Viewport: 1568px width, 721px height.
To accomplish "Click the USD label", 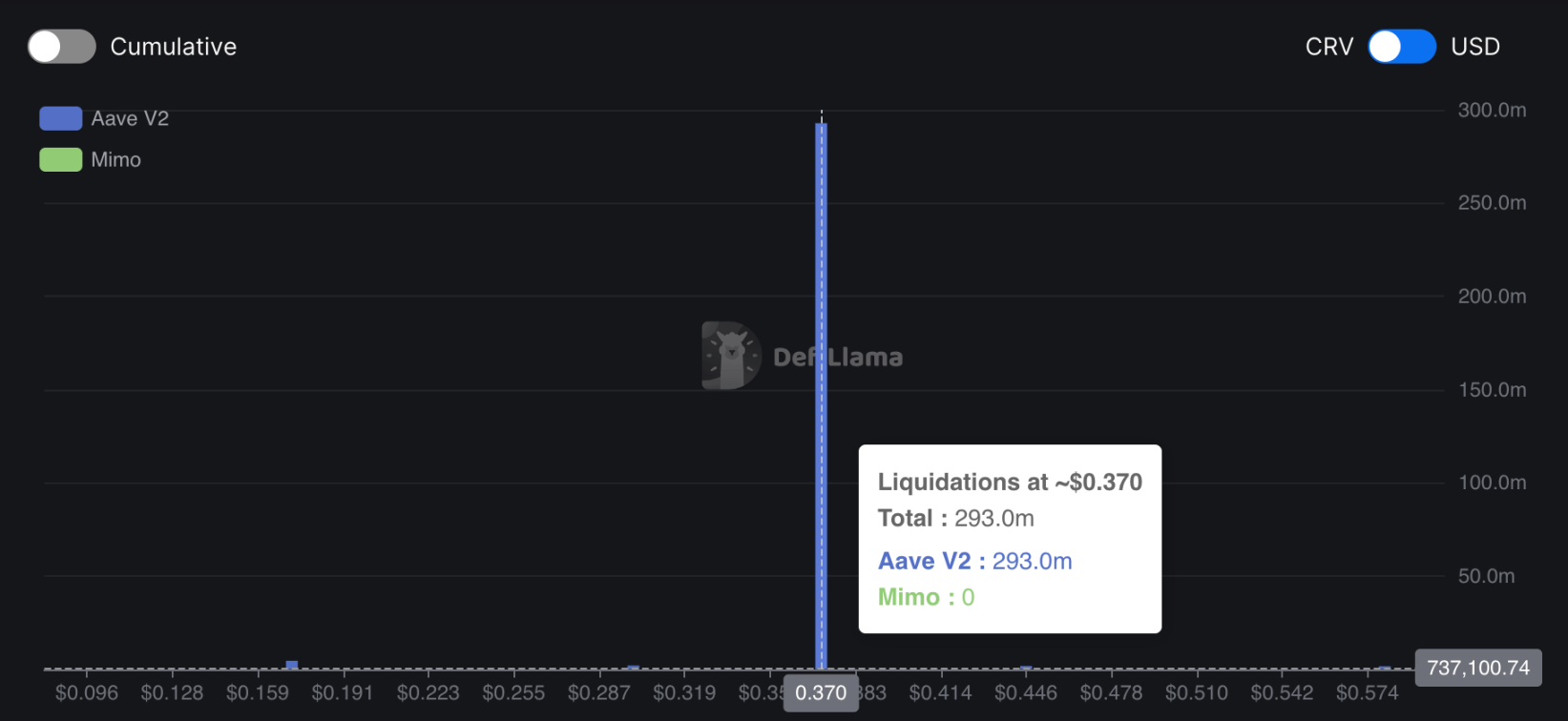I will (x=1475, y=47).
